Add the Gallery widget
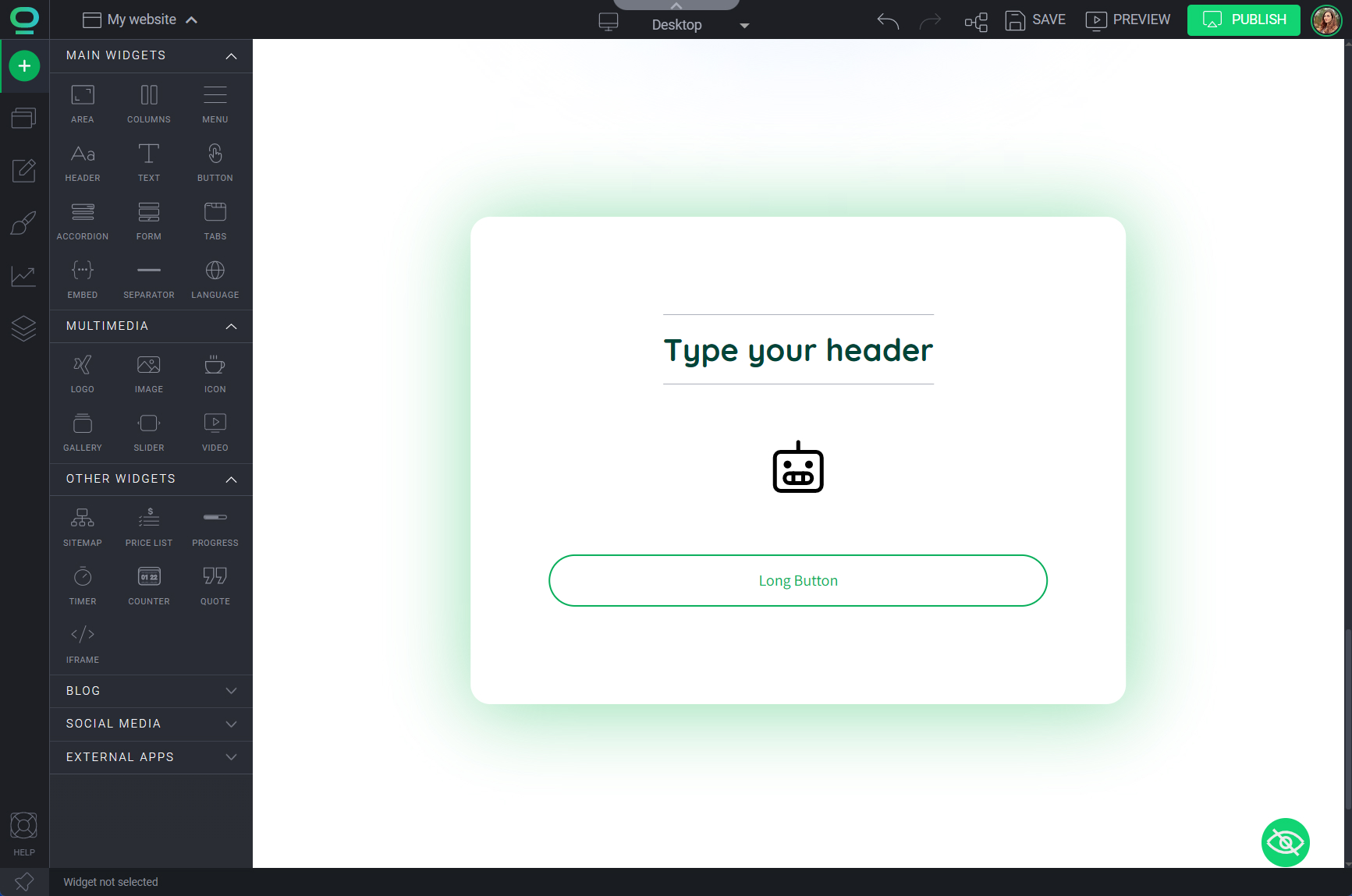Screen dimensions: 1352x896 pos(83,432)
